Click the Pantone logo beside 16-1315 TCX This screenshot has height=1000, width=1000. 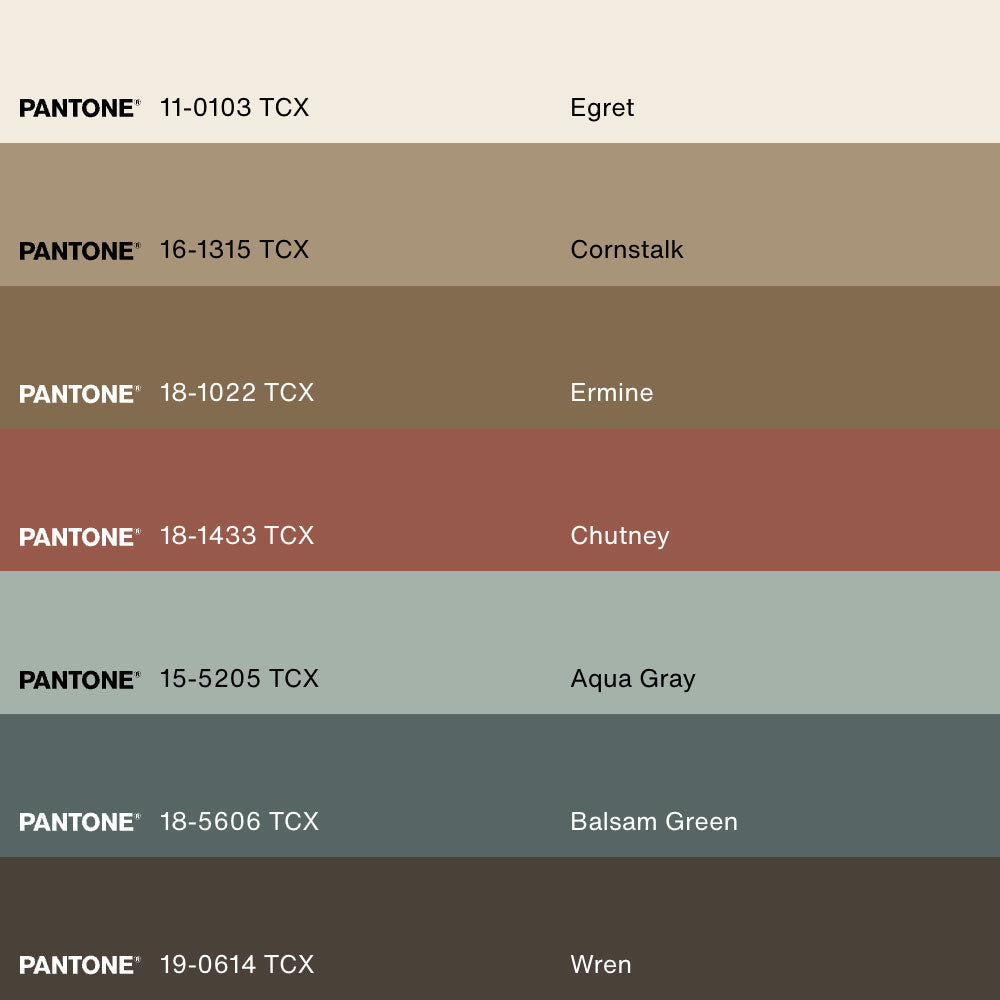pos(79,251)
